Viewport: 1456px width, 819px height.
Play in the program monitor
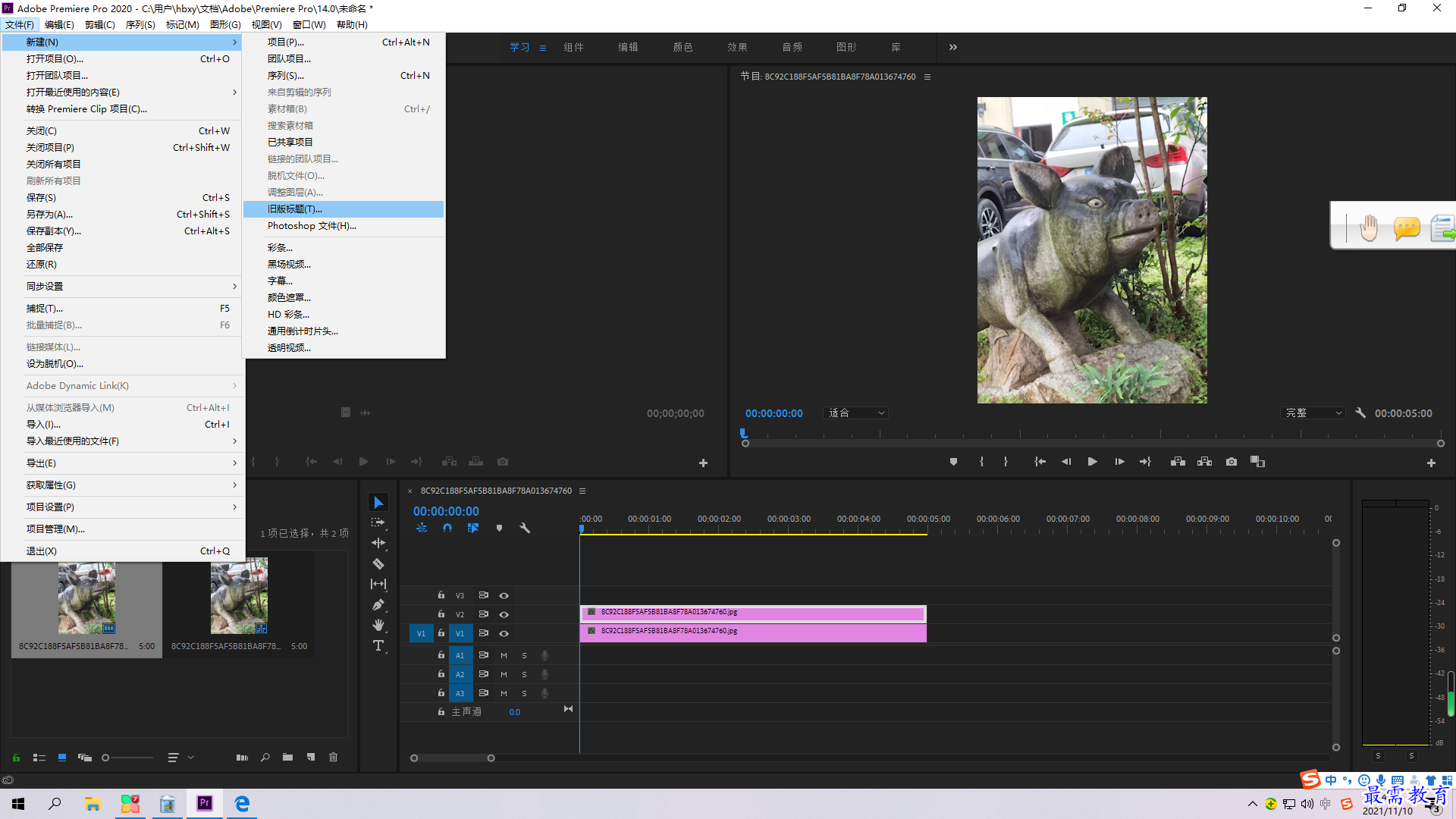coord(1092,462)
